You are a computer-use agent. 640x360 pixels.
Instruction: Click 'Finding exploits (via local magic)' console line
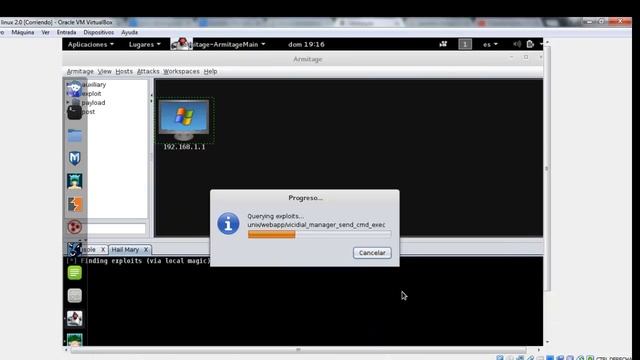pyautogui.click(x=138, y=260)
